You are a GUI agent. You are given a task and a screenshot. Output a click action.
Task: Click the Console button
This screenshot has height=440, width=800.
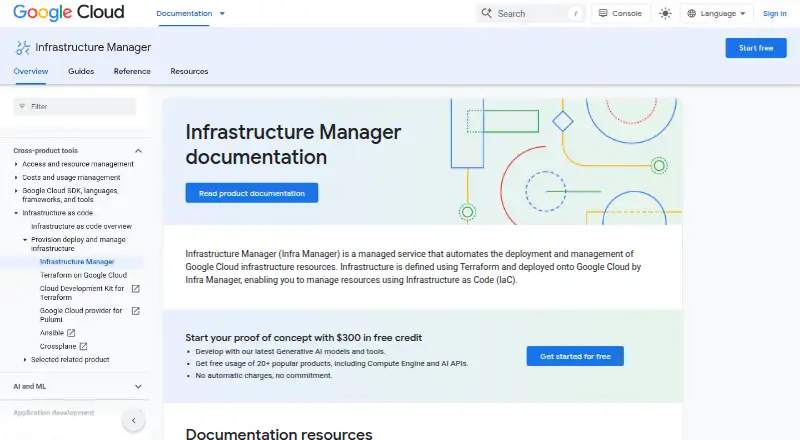tap(620, 14)
